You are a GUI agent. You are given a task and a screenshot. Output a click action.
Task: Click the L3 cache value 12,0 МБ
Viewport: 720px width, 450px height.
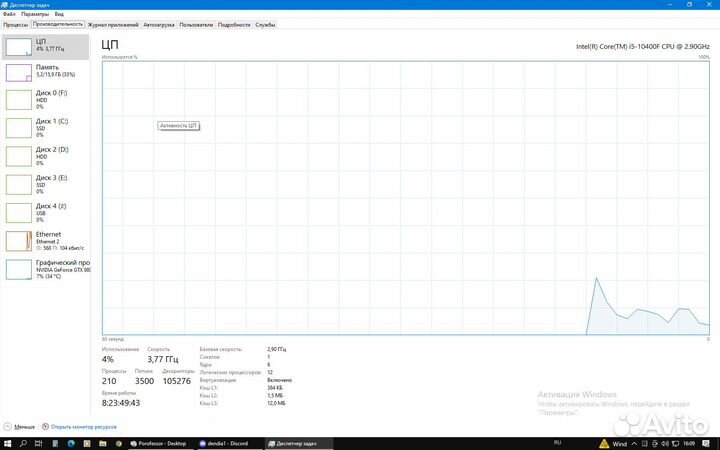(x=276, y=403)
